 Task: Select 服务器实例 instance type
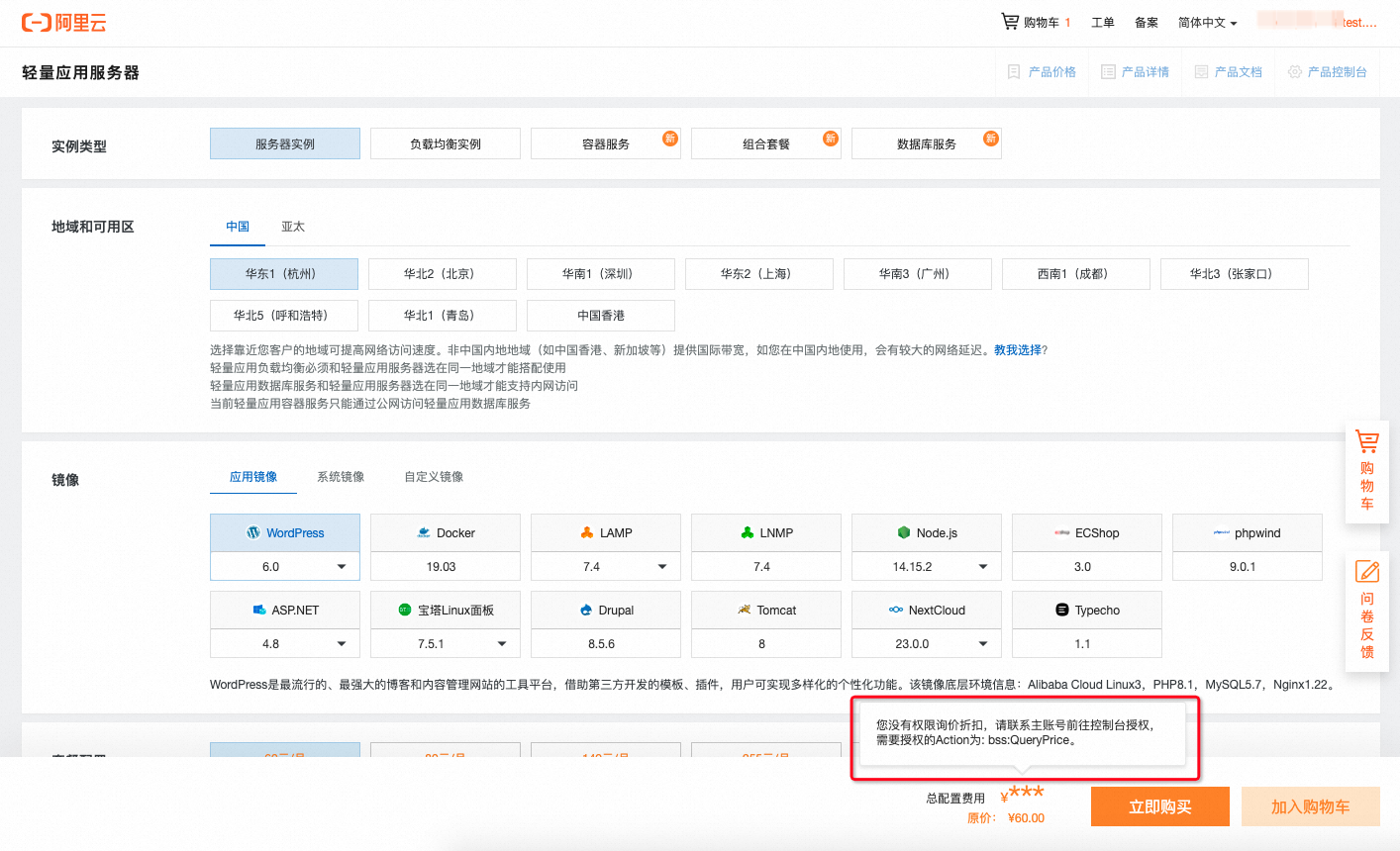tap(285, 143)
